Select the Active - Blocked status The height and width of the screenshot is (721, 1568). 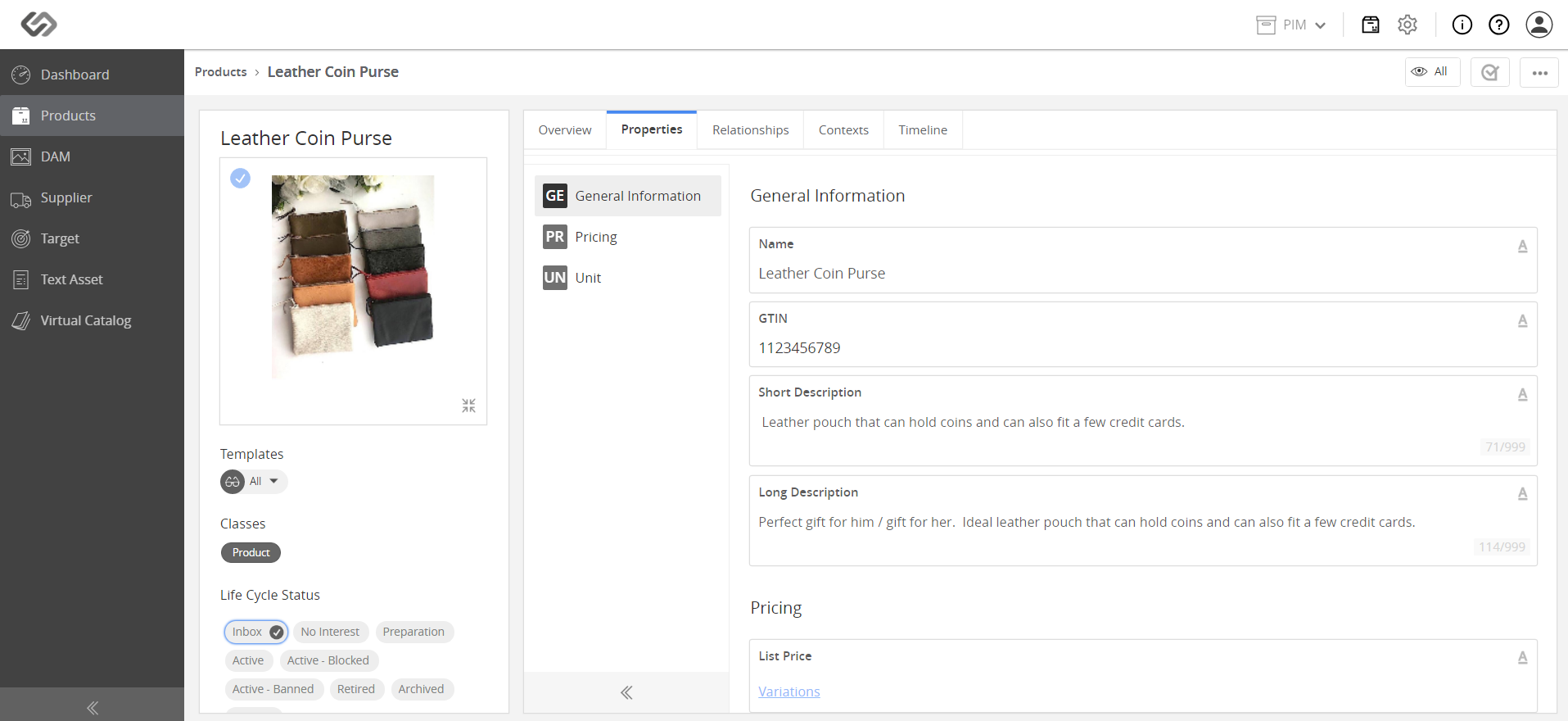[328, 660]
